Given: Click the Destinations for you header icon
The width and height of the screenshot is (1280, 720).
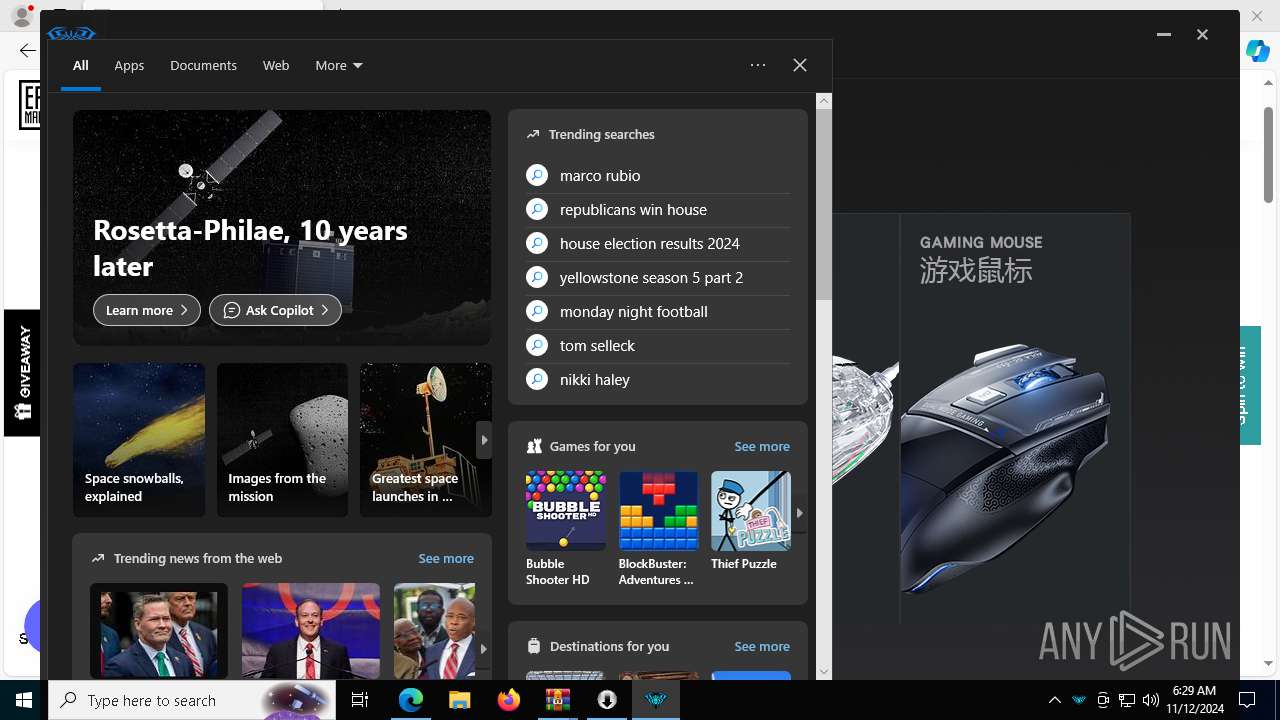Looking at the screenshot, I should click(x=534, y=646).
